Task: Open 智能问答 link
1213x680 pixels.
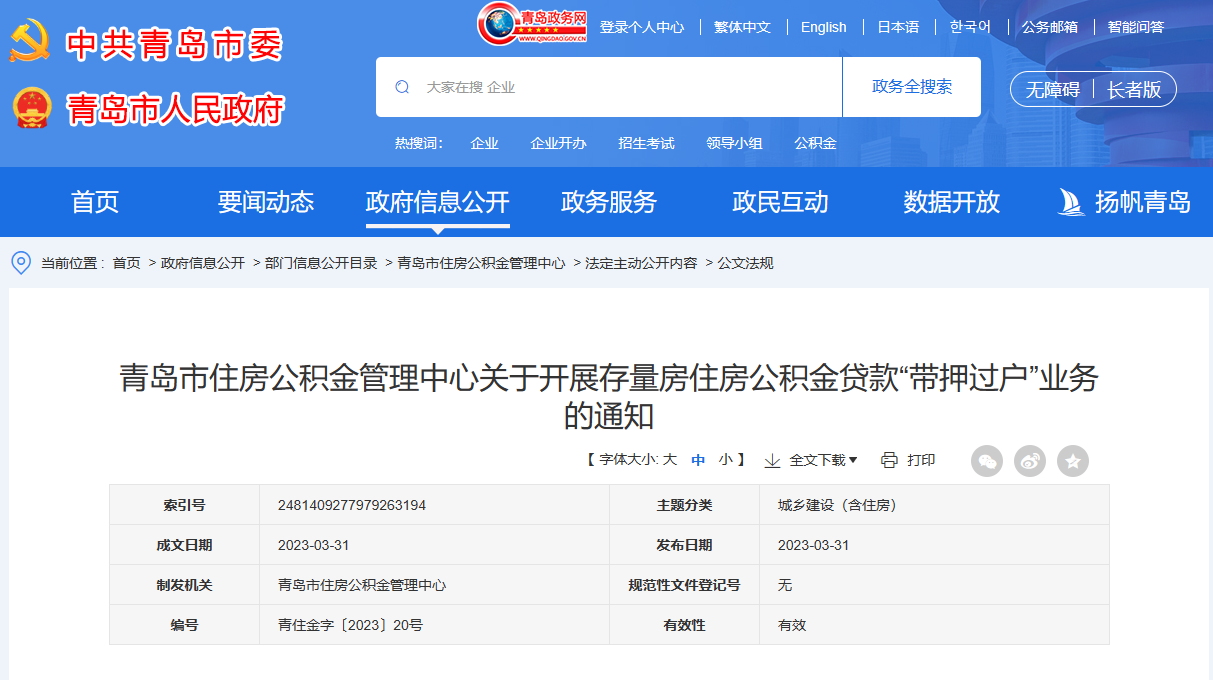Action: tap(1136, 27)
